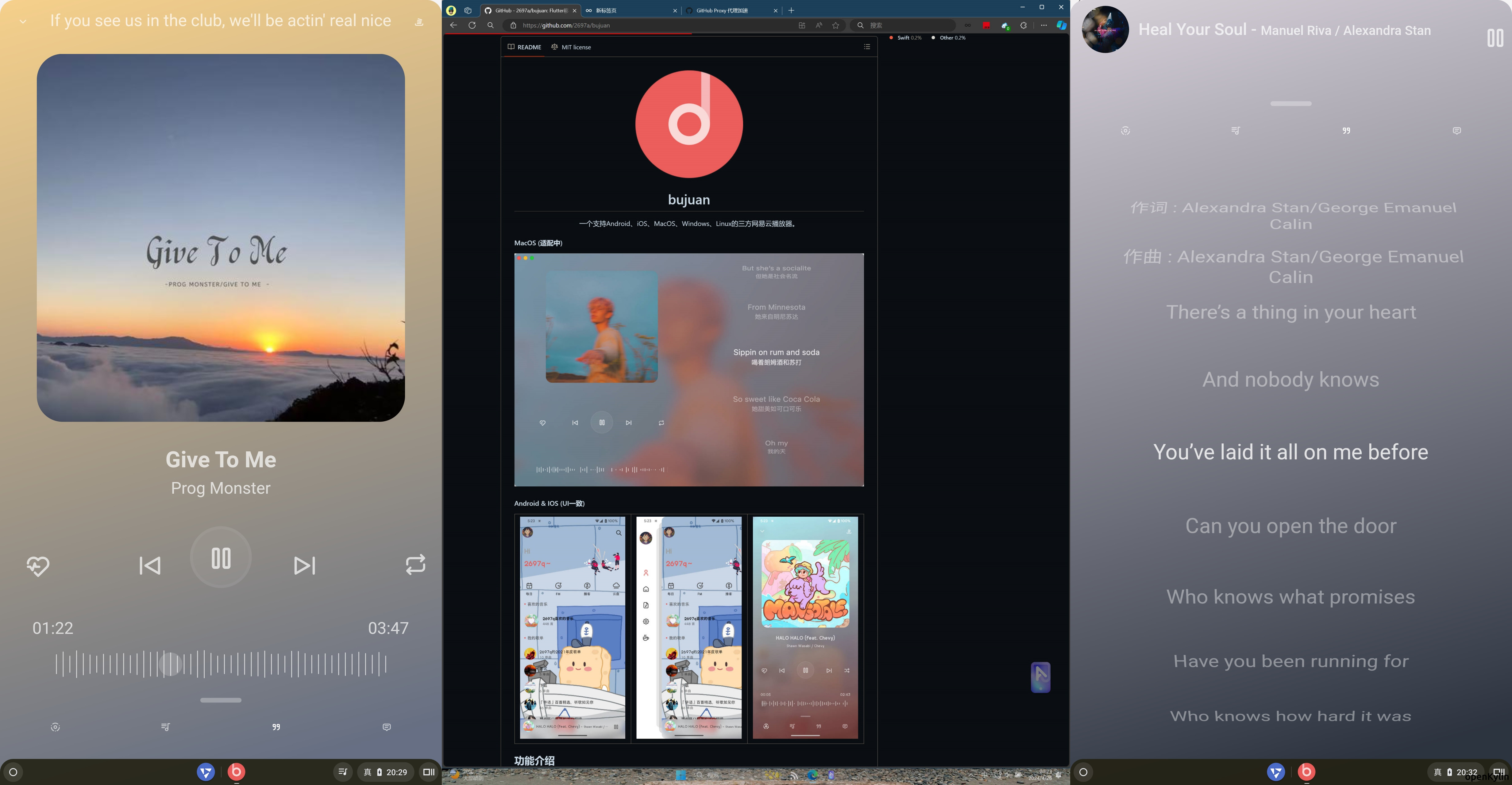Click the floating translate icon on the GitHub page
The height and width of the screenshot is (785, 1512).
[1041, 677]
